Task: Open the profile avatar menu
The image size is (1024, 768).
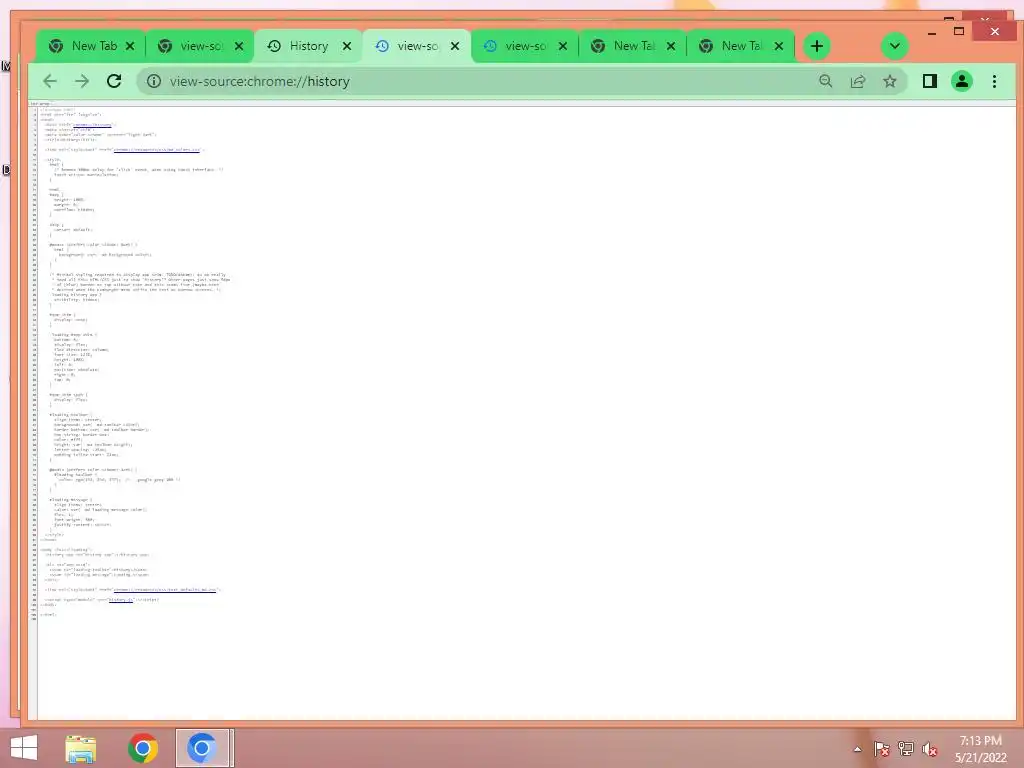Action: point(962,81)
